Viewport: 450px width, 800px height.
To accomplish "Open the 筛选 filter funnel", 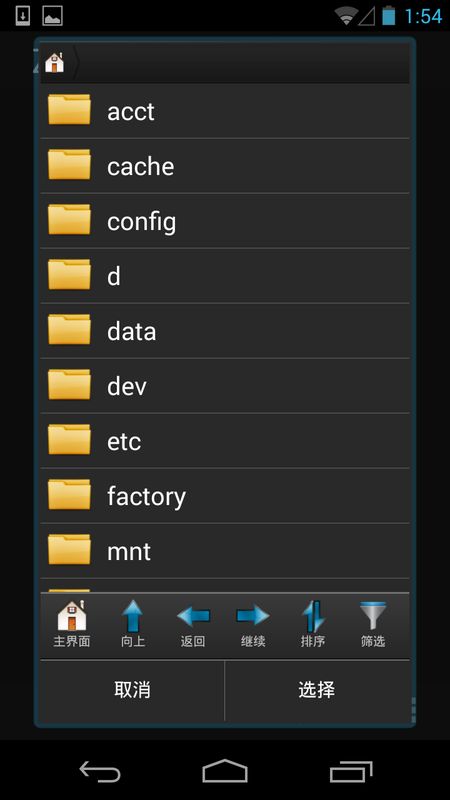I will (373, 624).
